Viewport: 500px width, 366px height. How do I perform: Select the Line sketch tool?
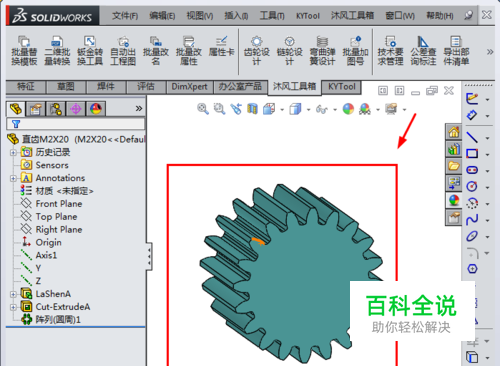[x=472, y=137]
